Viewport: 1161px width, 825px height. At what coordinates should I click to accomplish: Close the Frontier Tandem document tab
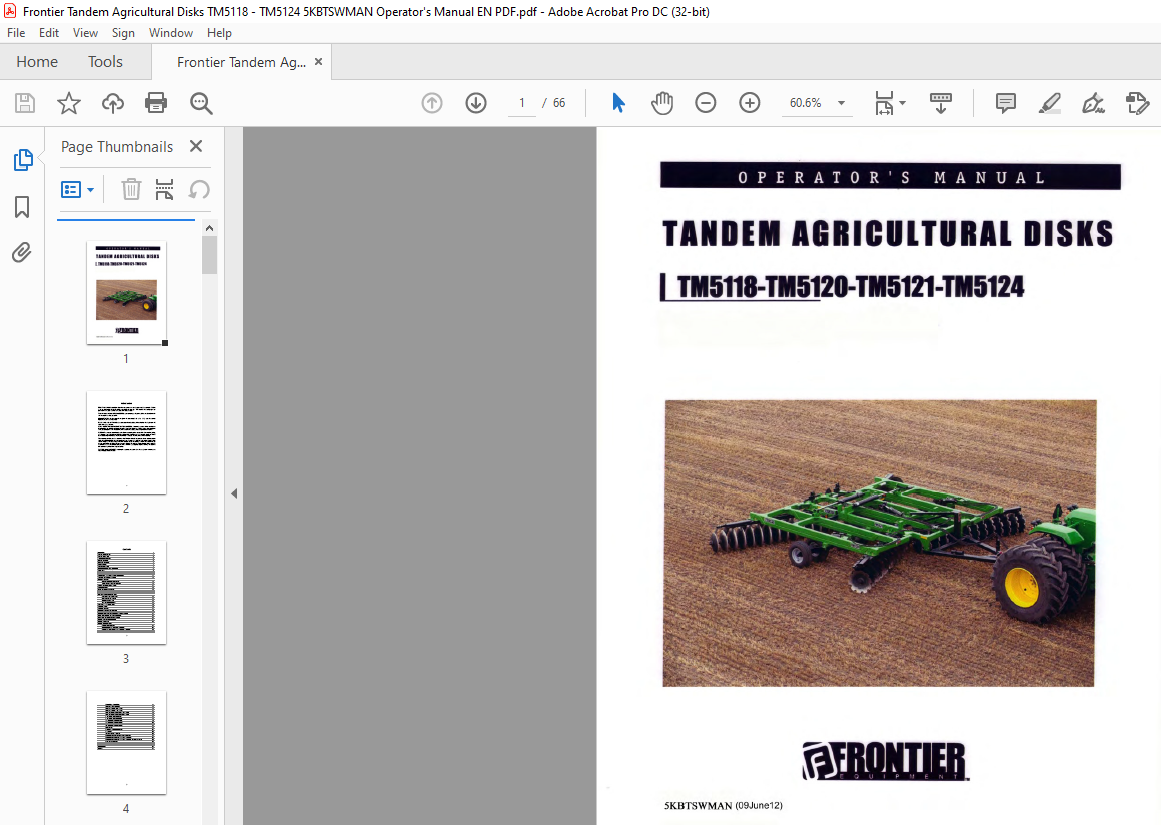318,61
